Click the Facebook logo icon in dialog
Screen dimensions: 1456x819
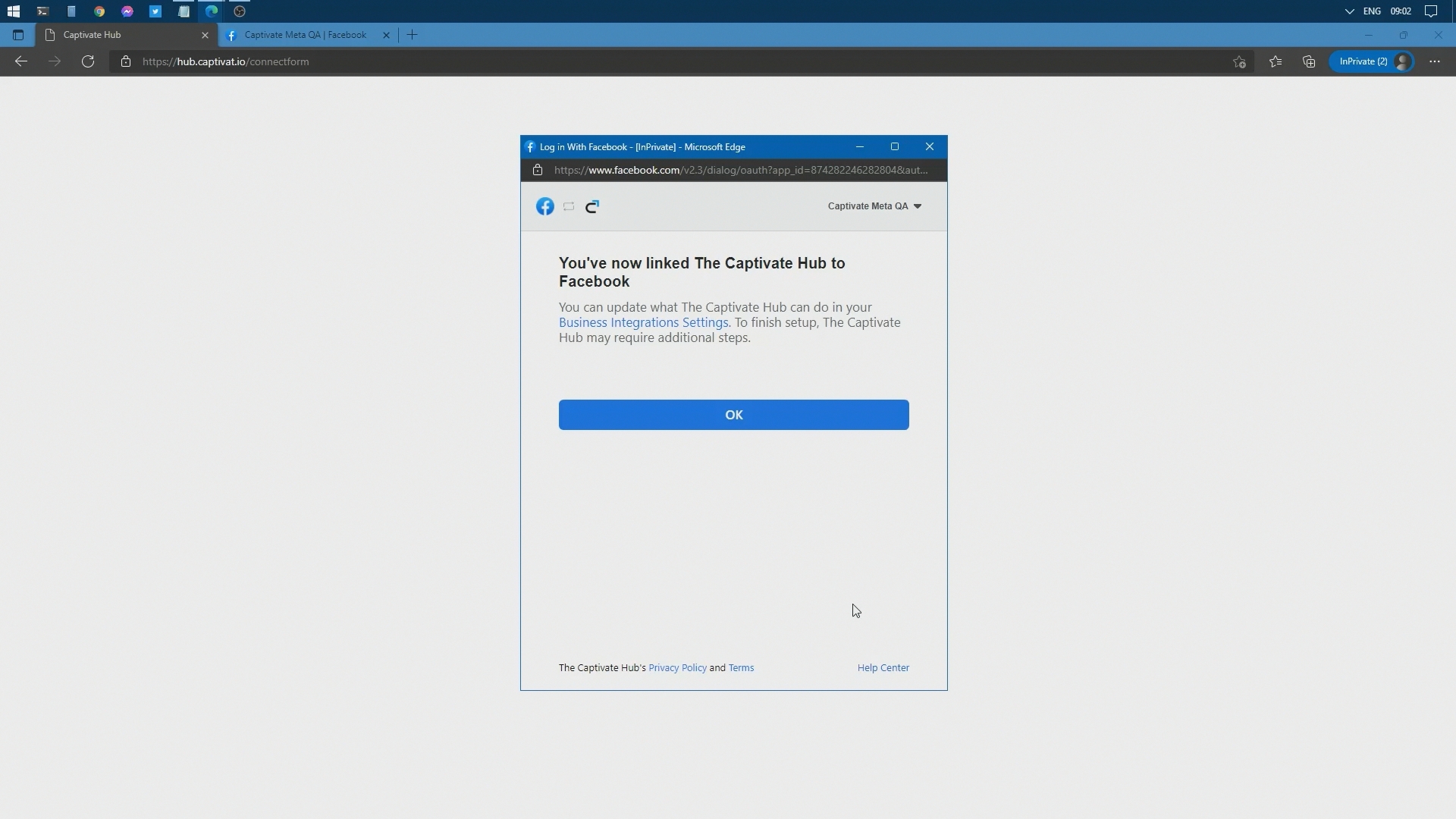pyautogui.click(x=544, y=206)
